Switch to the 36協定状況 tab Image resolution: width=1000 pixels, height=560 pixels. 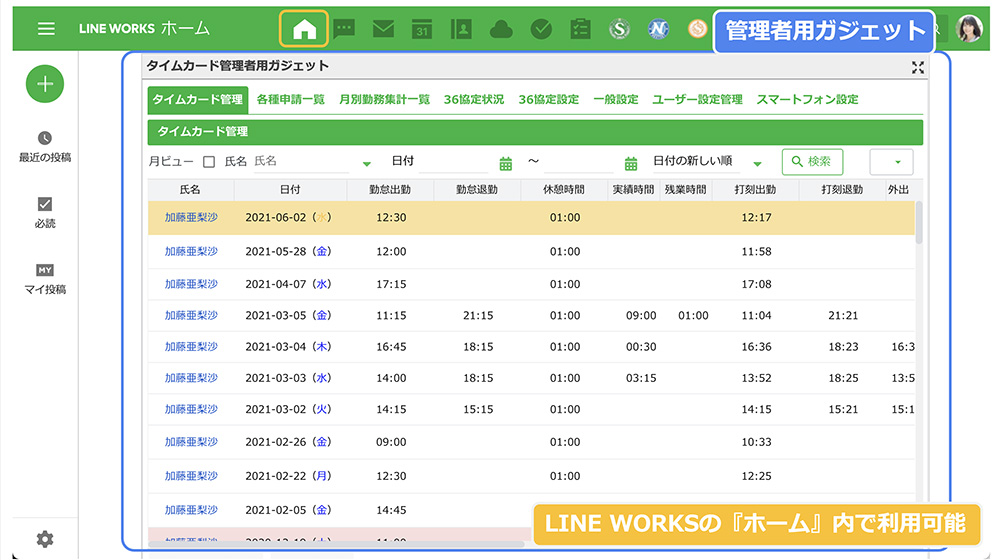[474, 99]
